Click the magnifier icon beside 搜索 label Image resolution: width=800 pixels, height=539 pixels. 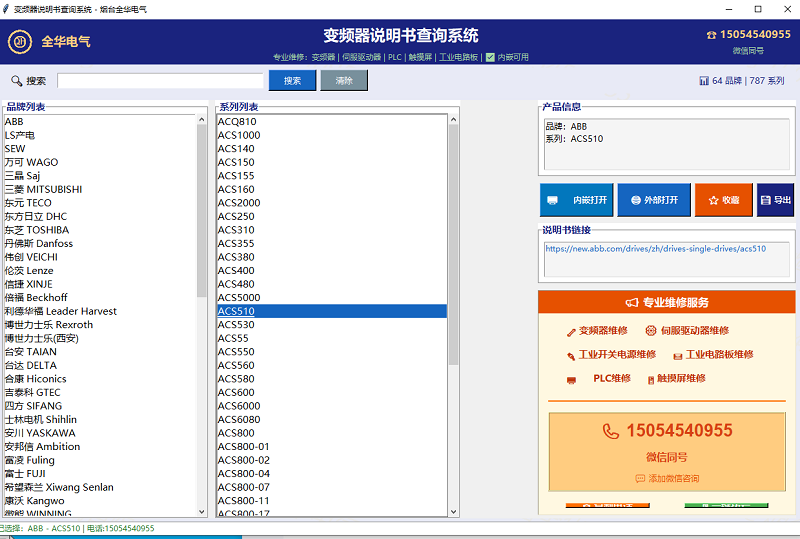(x=16, y=81)
